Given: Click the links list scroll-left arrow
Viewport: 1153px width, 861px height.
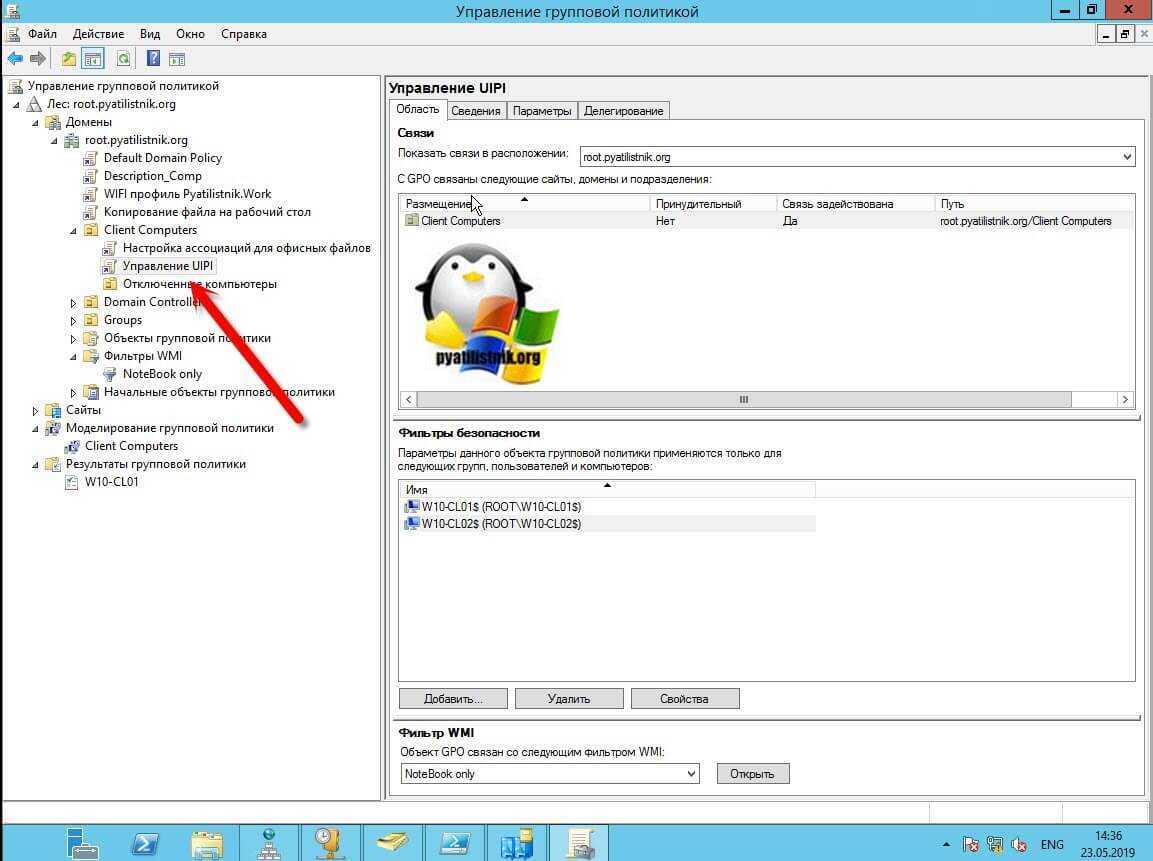Looking at the screenshot, I should click(x=408, y=399).
